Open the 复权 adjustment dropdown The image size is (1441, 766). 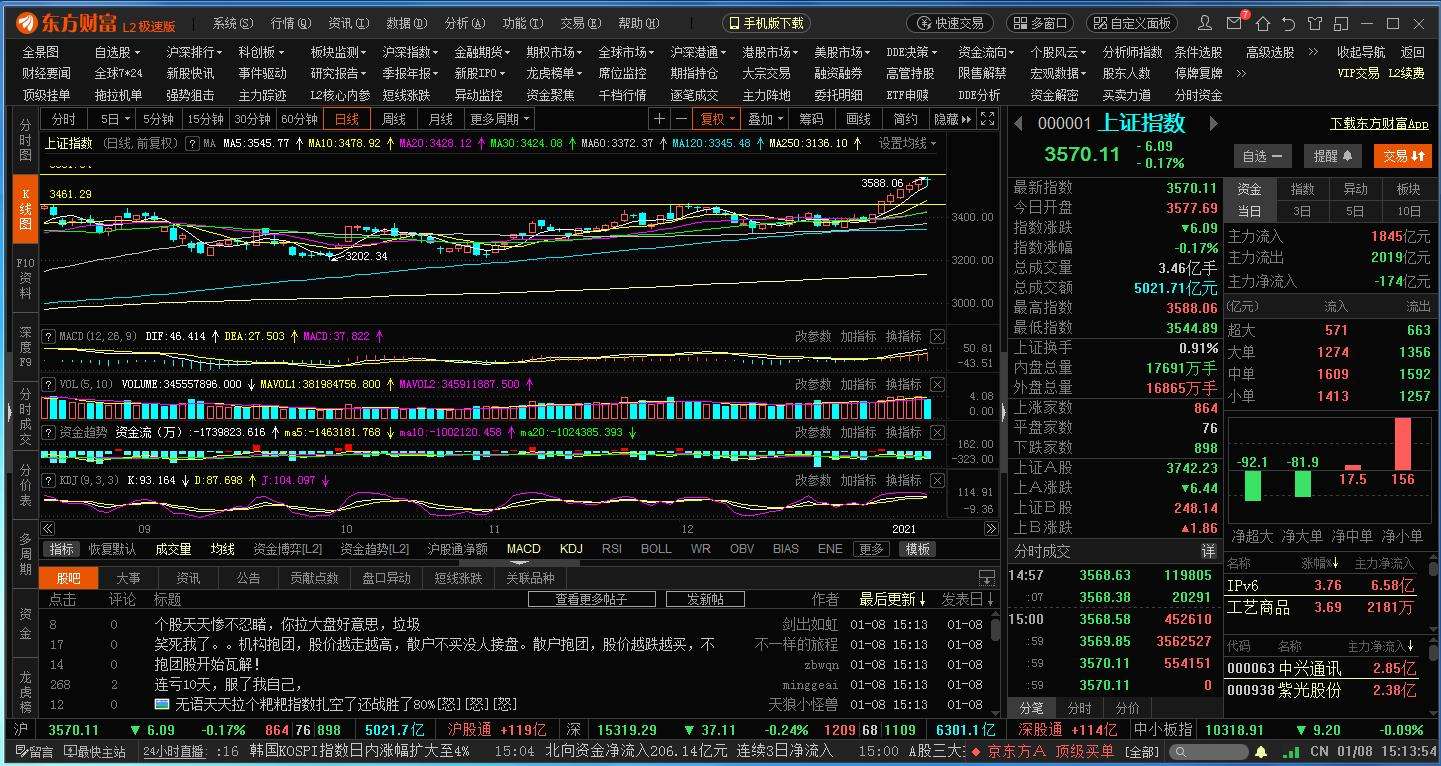[x=718, y=119]
